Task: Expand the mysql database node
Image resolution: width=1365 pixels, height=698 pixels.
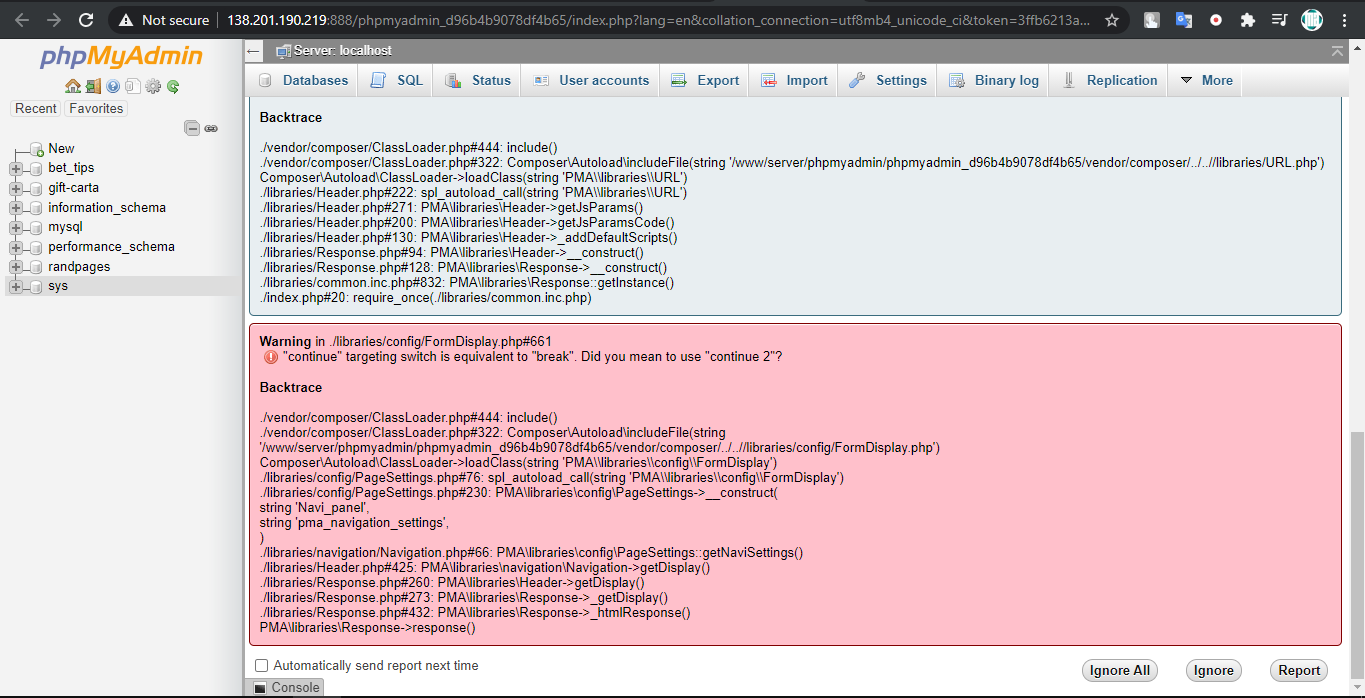Action: tap(16, 227)
